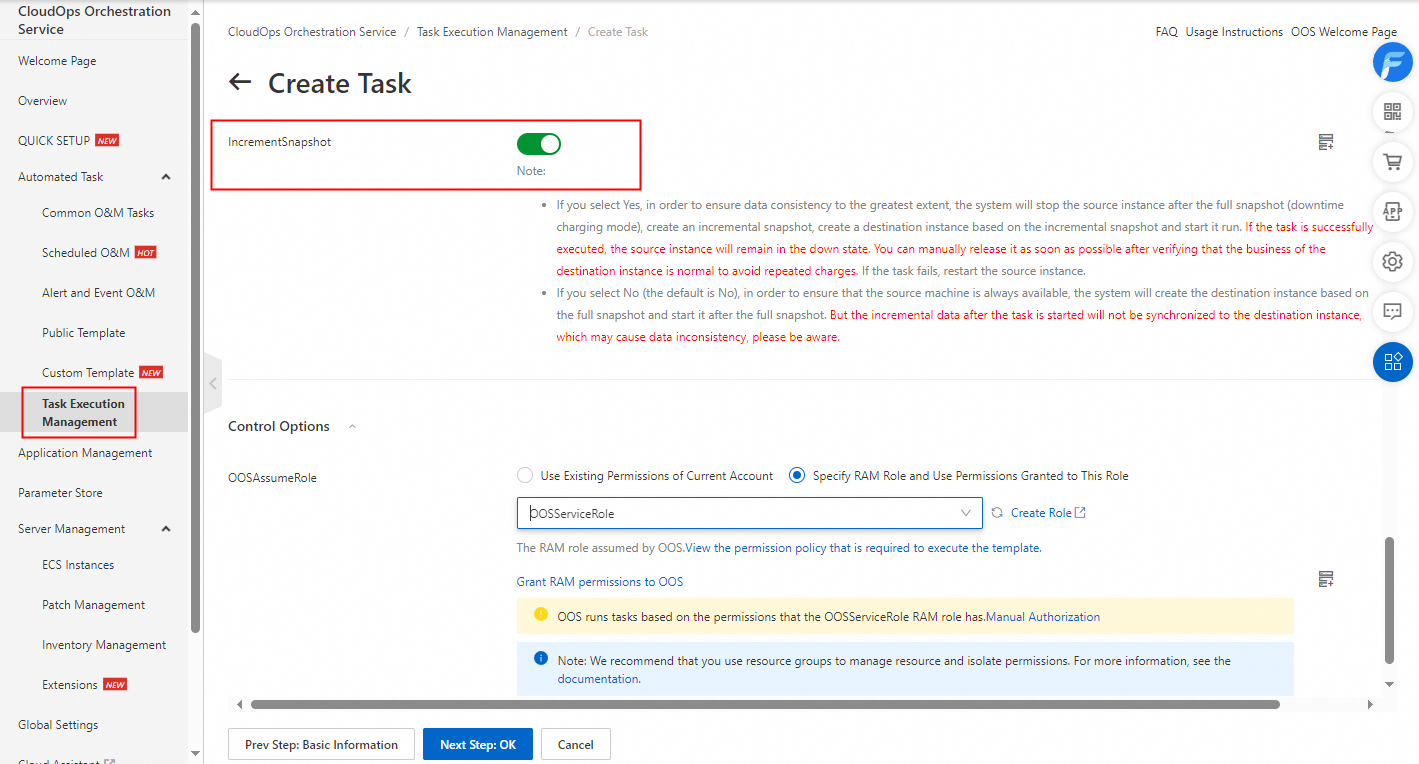
Task: Go back using the Create Task arrow
Action: pos(240,82)
